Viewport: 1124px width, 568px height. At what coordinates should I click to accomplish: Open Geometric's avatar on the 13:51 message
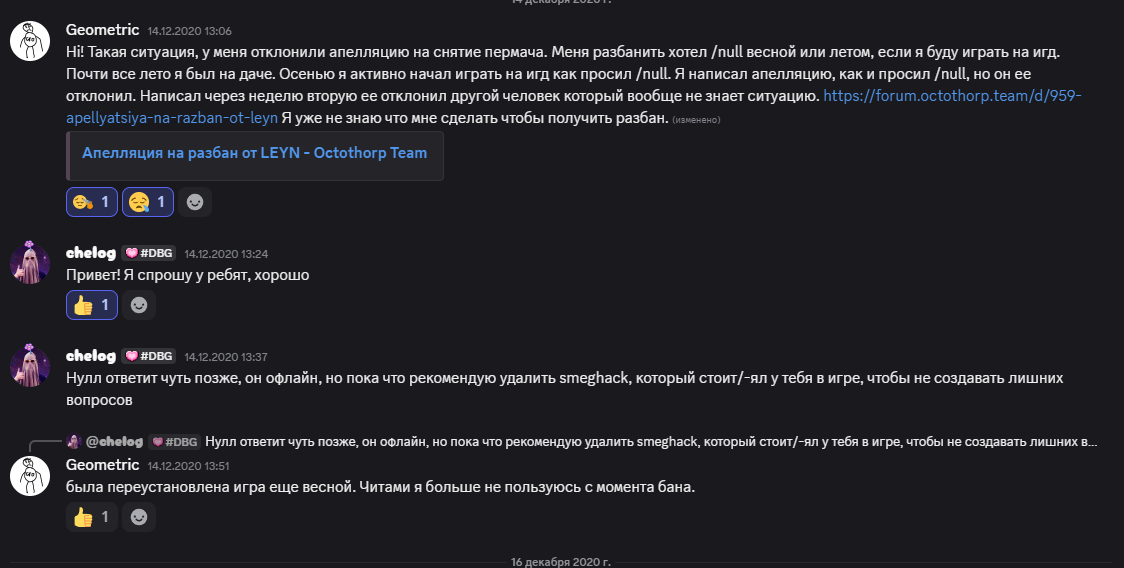click(30, 475)
